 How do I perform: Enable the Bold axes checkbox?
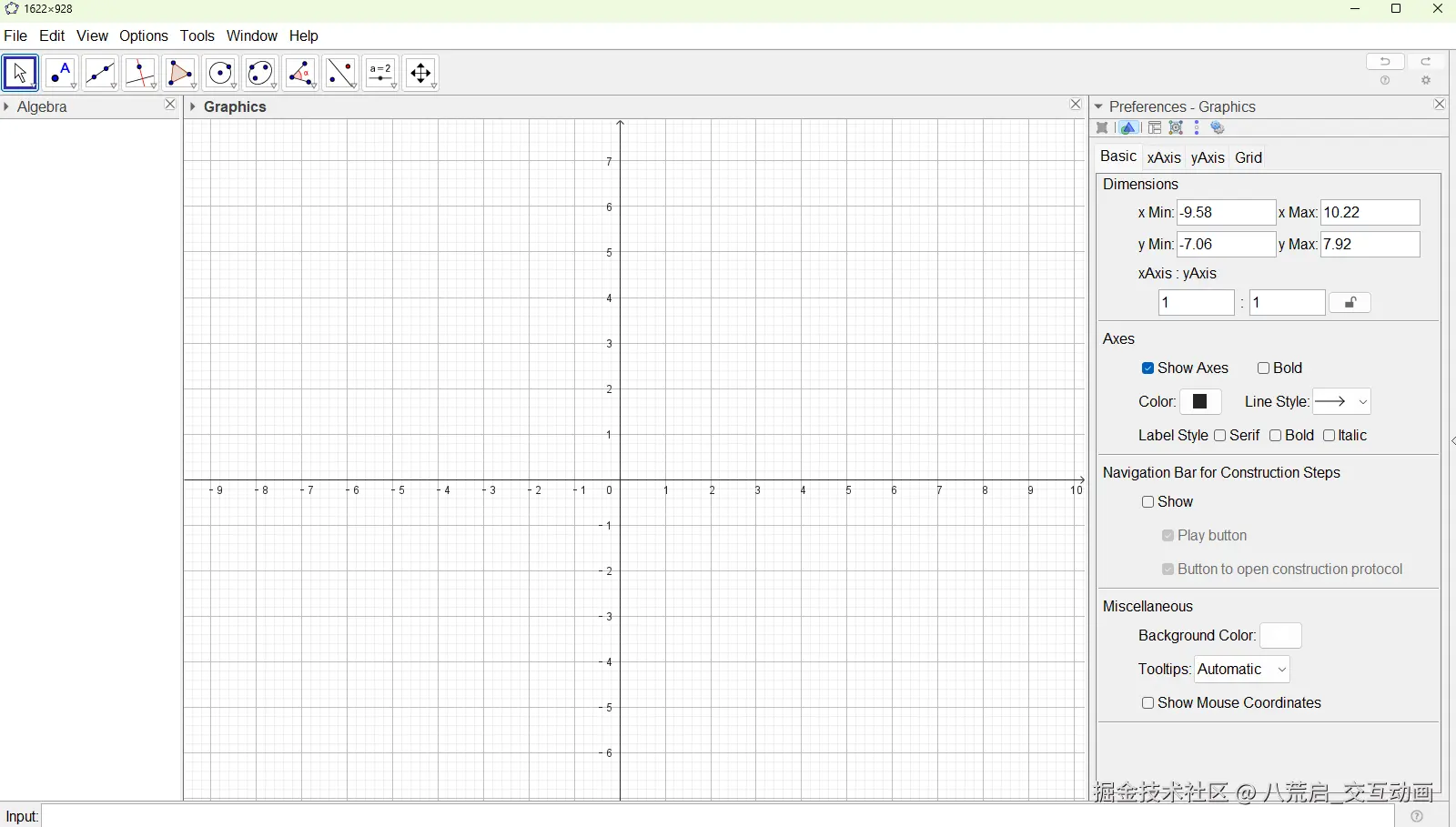pos(1263,368)
